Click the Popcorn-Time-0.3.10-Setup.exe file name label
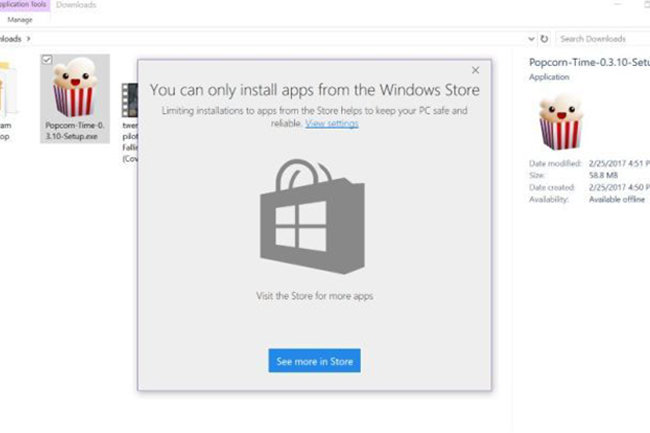This screenshot has width=650, height=433. pos(73,132)
